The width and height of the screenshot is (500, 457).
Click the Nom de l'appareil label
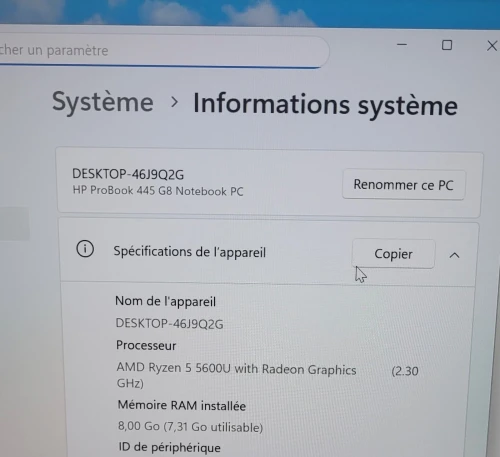[x=165, y=301]
